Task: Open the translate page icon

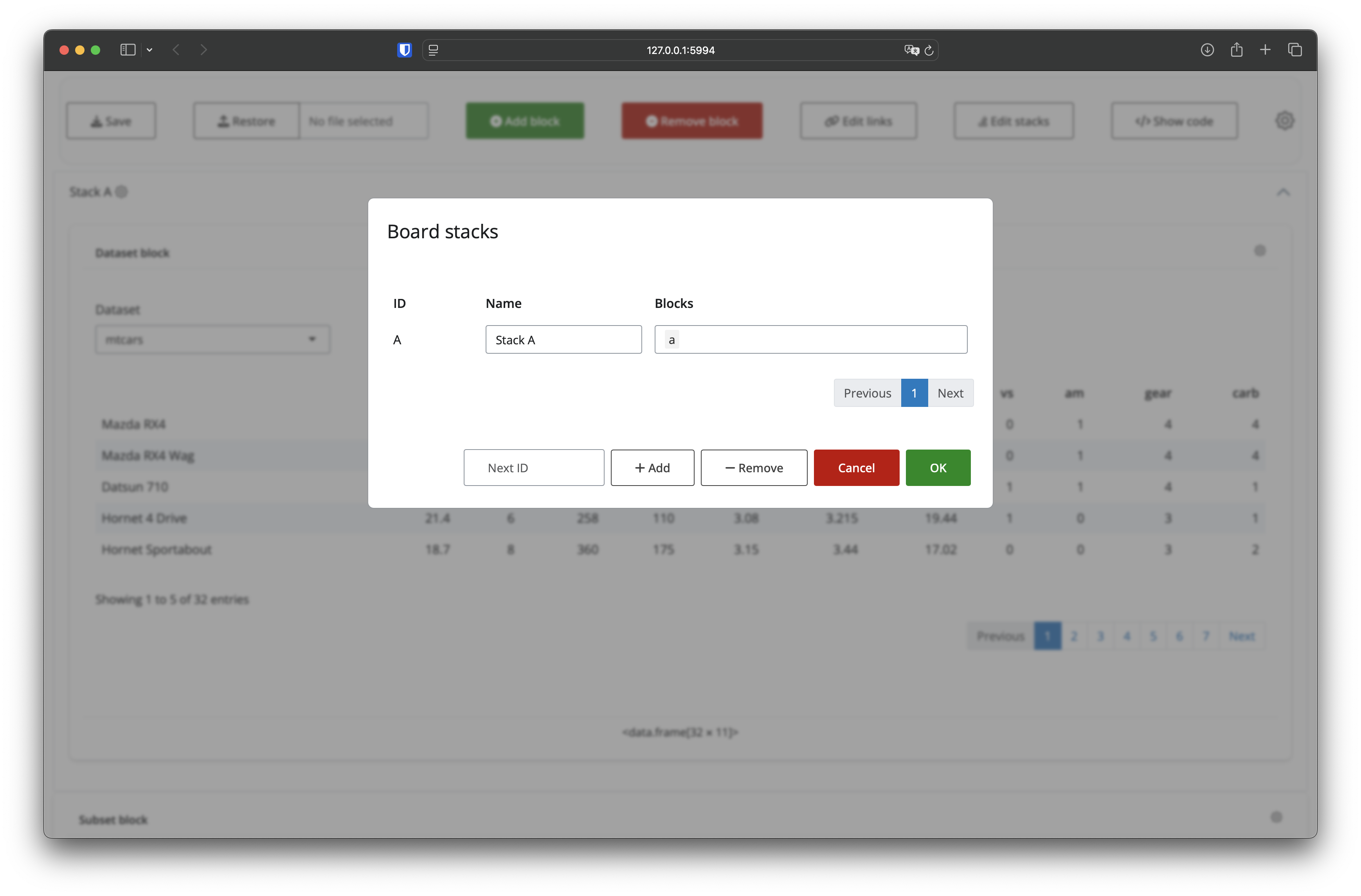Action: click(911, 50)
